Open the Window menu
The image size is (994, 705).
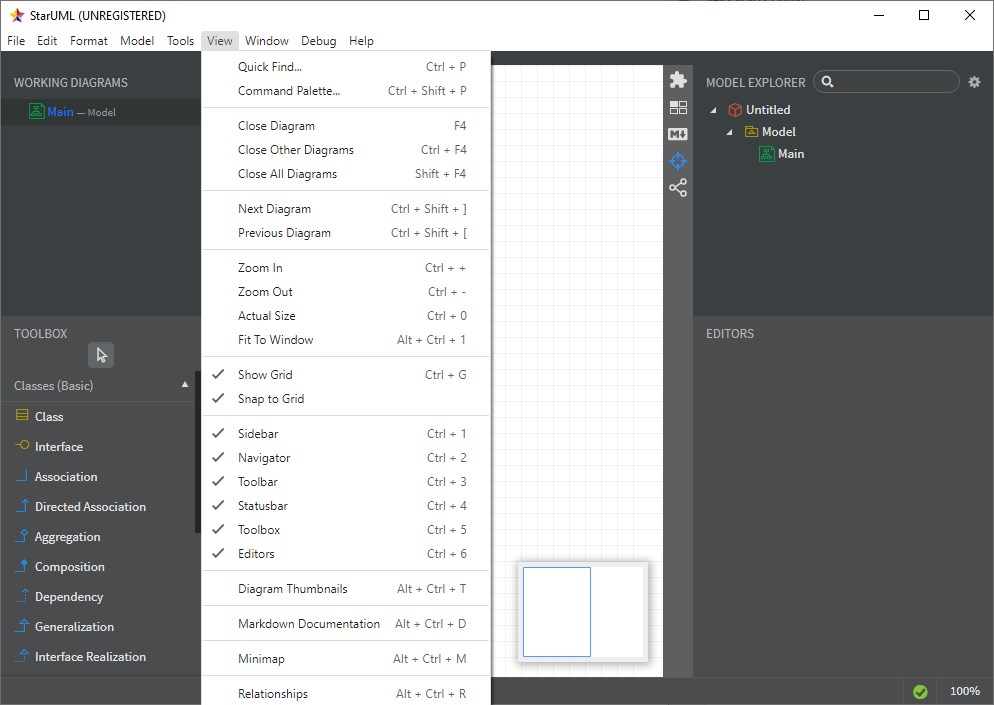(x=267, y=41)
